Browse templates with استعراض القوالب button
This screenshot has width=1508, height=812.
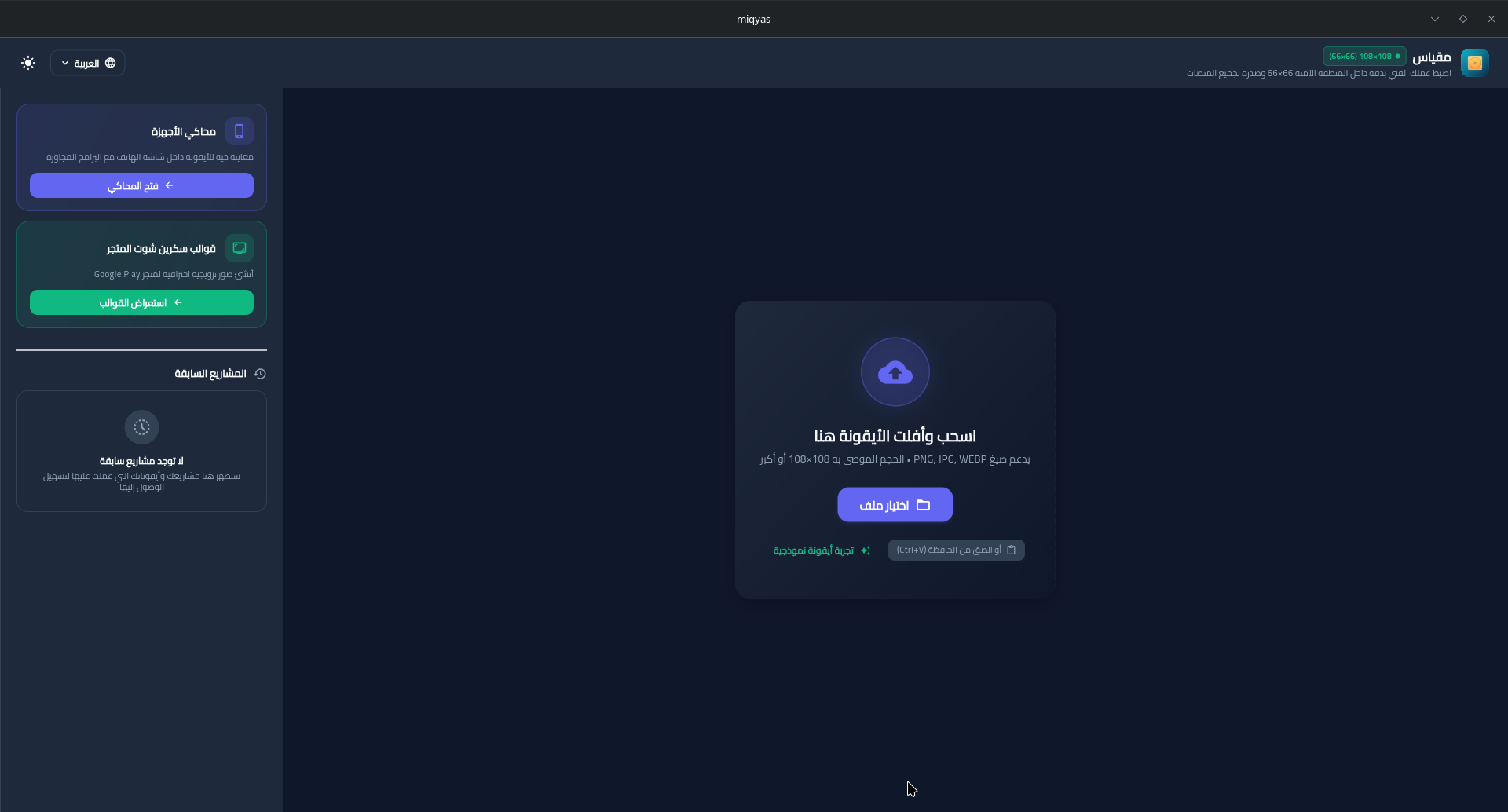click(141, 302)
